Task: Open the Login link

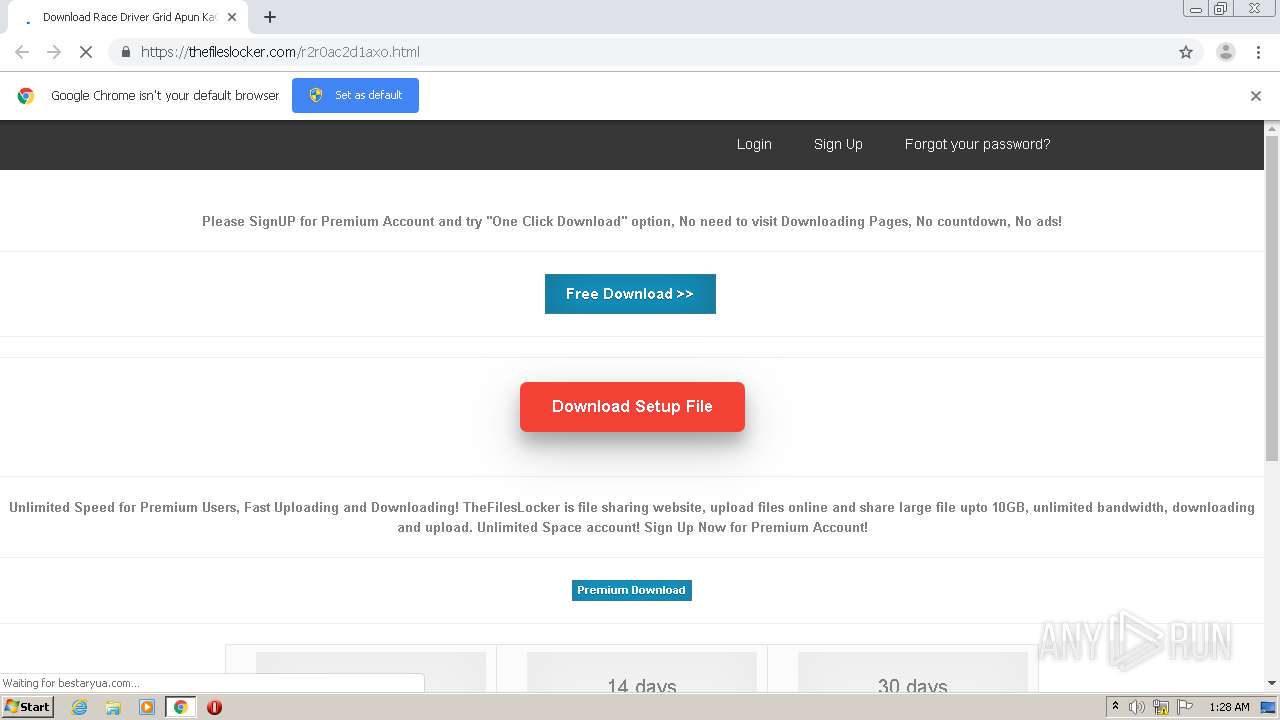Action: 754,144
